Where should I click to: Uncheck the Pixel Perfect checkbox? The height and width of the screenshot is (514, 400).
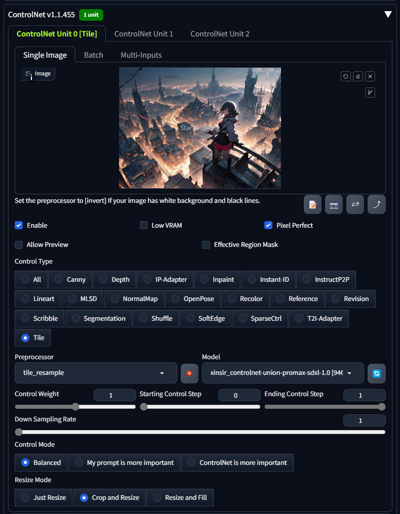268,225
